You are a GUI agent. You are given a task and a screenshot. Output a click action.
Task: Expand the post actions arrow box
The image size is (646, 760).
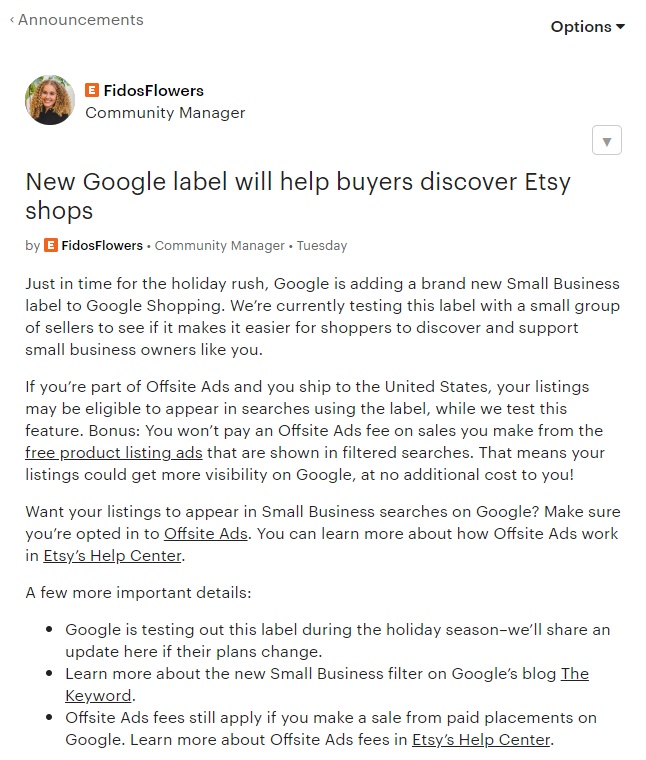[x=607, y=140]
